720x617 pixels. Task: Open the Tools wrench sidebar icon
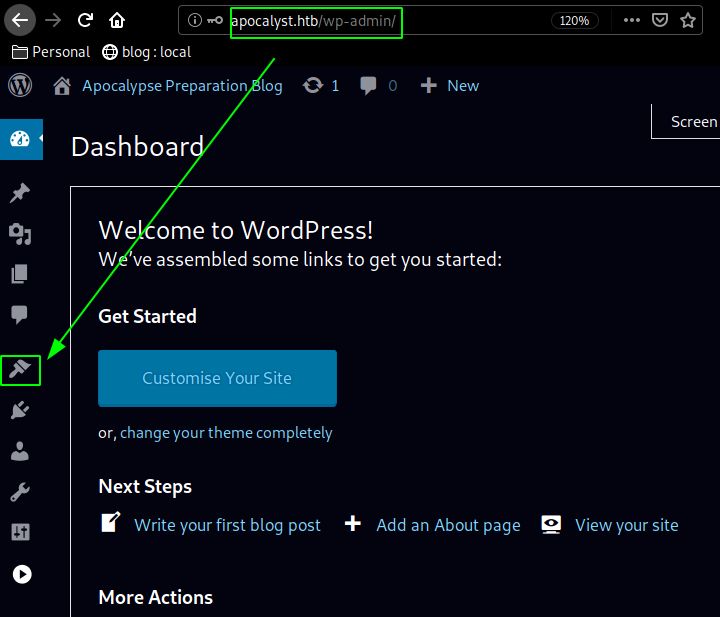[20, 492]
